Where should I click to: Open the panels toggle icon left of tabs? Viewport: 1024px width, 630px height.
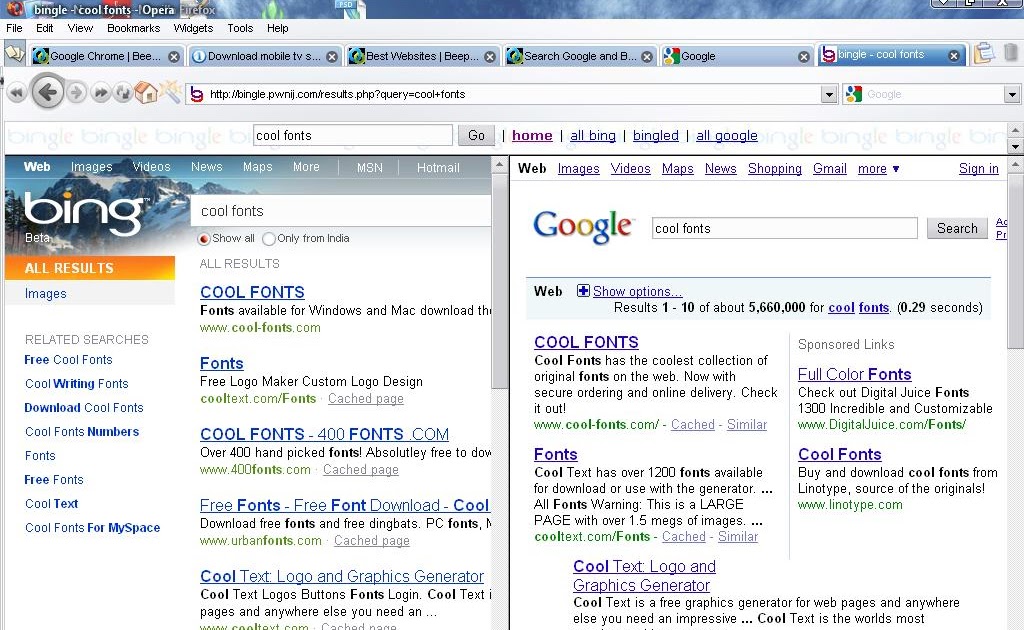click(x=14, y=54)
